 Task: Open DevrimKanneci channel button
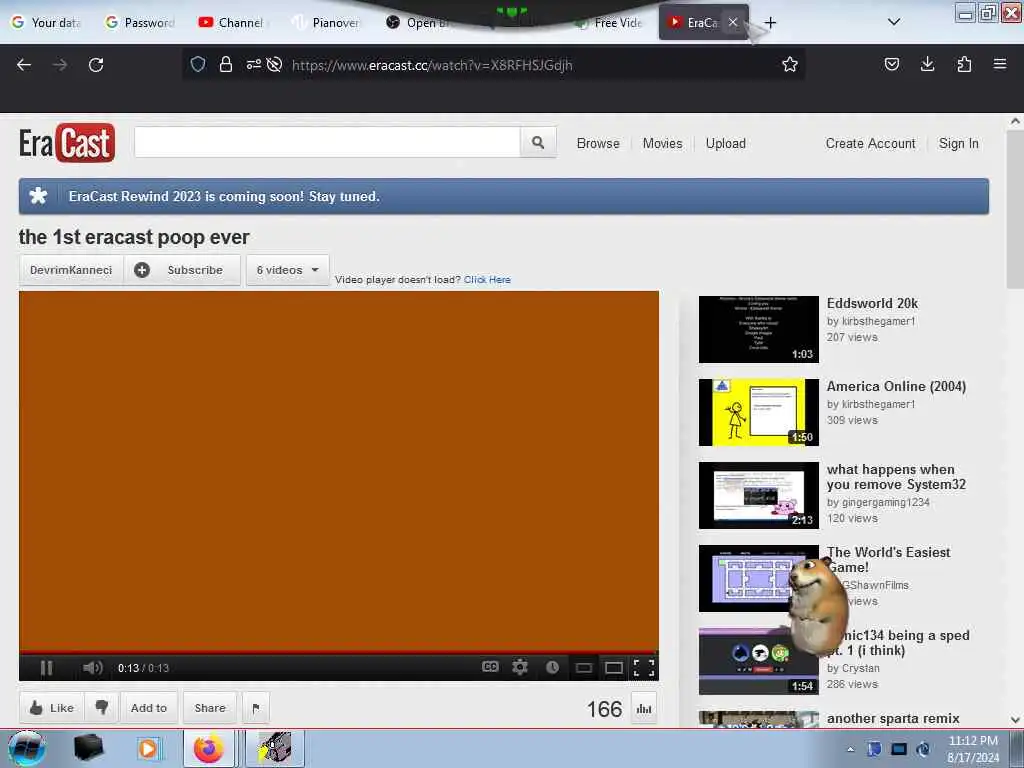click(x=71, y=270)
